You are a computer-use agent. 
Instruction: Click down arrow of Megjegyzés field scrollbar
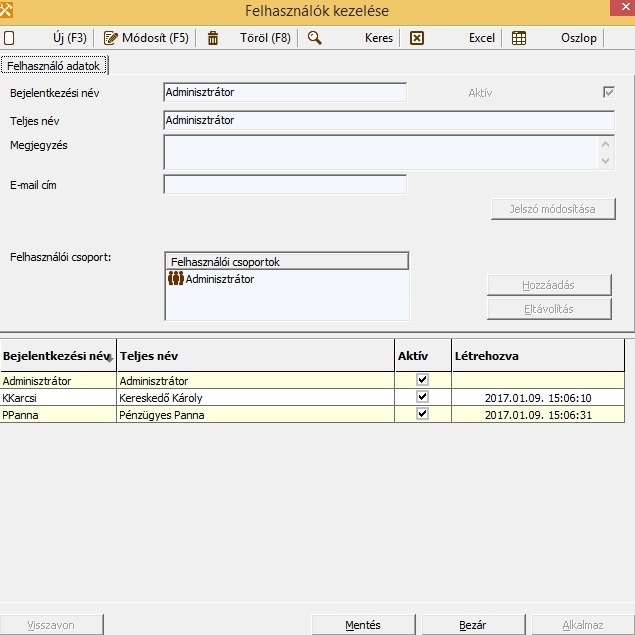[x=606, y=161]
